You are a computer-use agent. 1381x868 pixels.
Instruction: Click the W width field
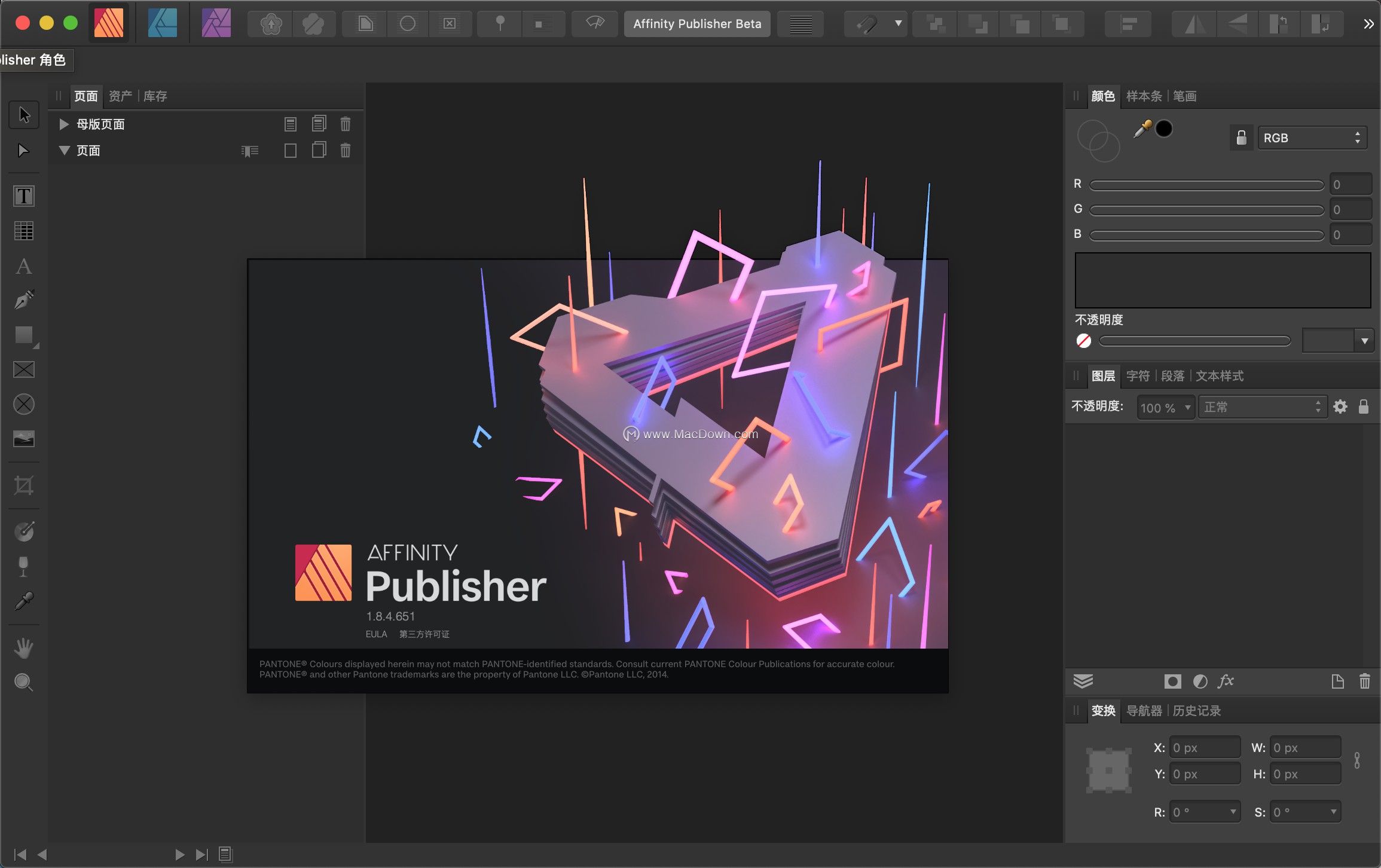tap(1306, 748)
